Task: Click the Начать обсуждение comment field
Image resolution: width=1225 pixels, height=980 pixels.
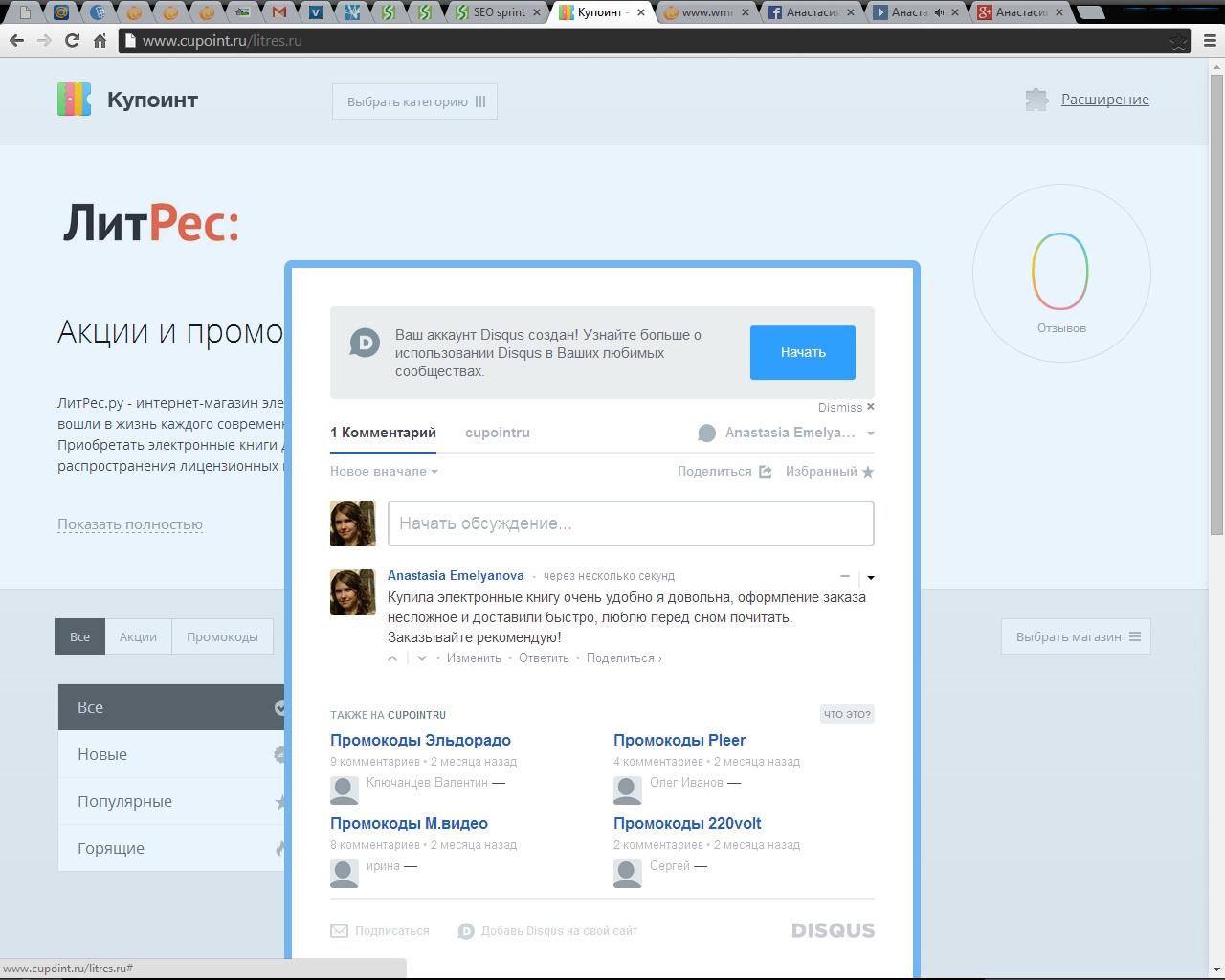Action: coord(631,523)
